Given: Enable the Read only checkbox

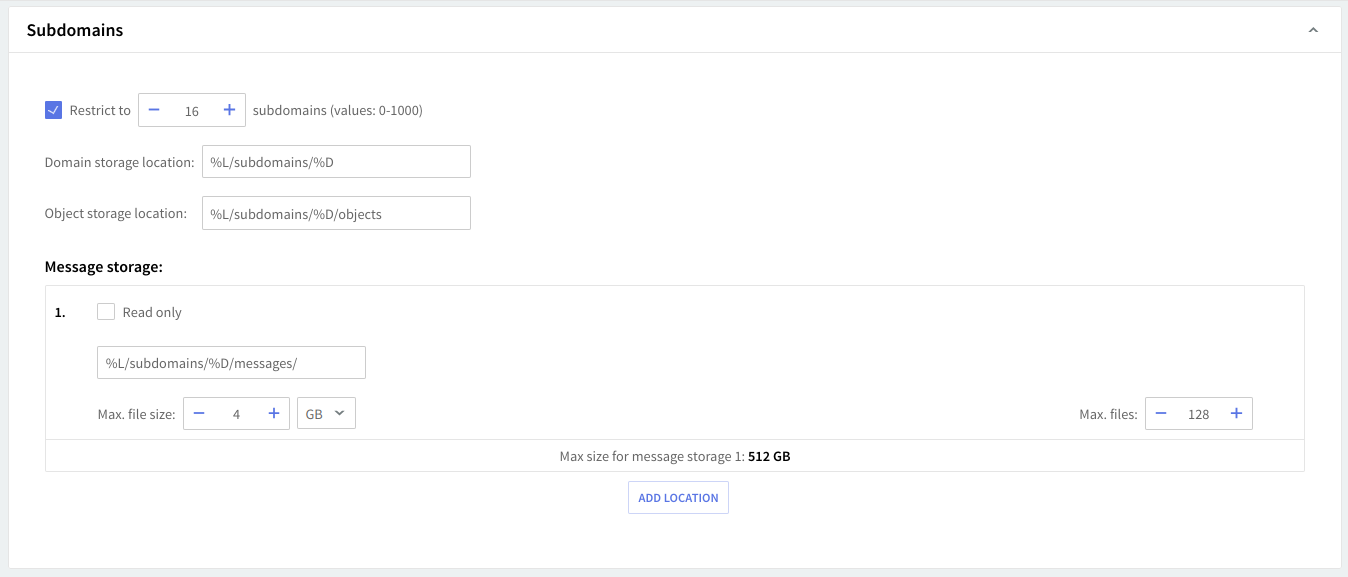Looking at the screenshot, I should pos(106,312).
